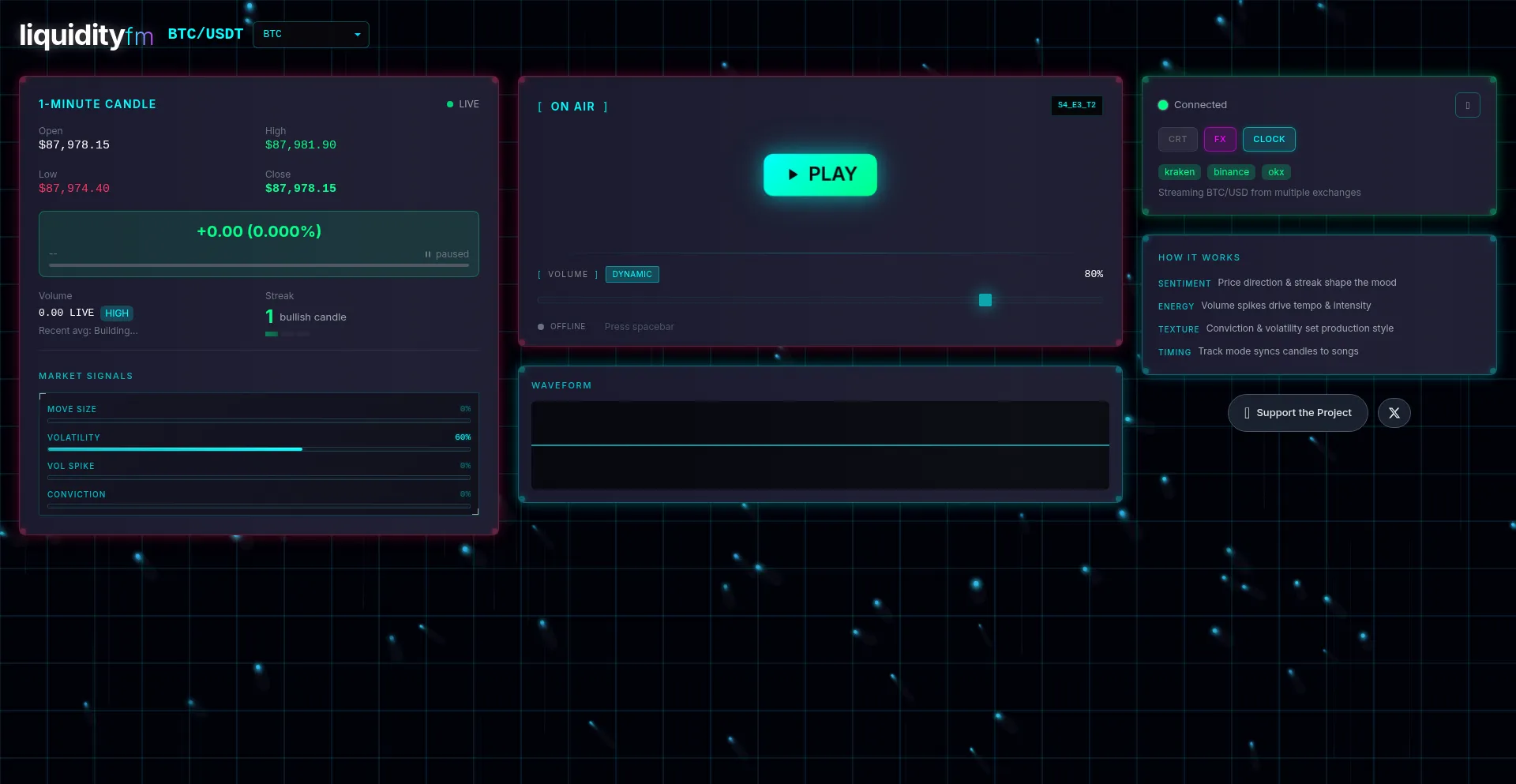1516x784 pixels.
Task: Click the volume slider handle
Action: click(x=985, y=300)
